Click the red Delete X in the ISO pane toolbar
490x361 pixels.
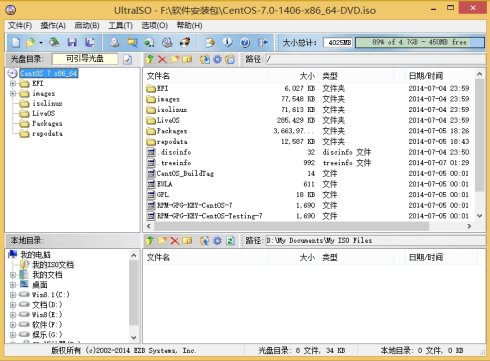(x=162, y=59)
